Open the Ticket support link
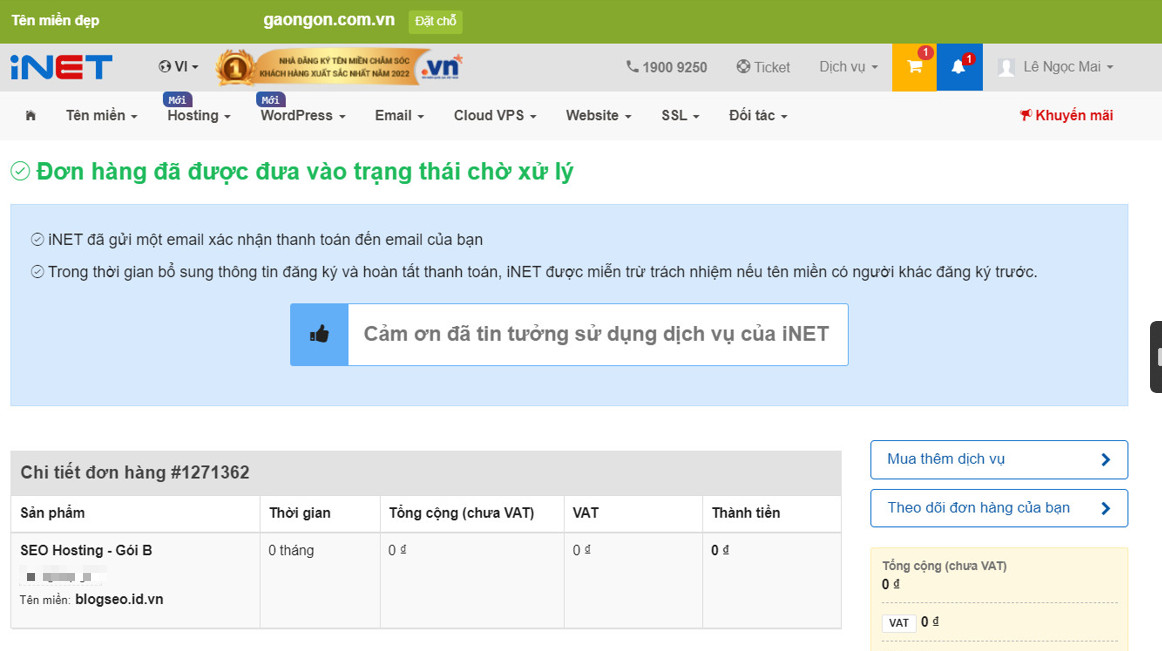1162x651 pixels. (763, 67)
